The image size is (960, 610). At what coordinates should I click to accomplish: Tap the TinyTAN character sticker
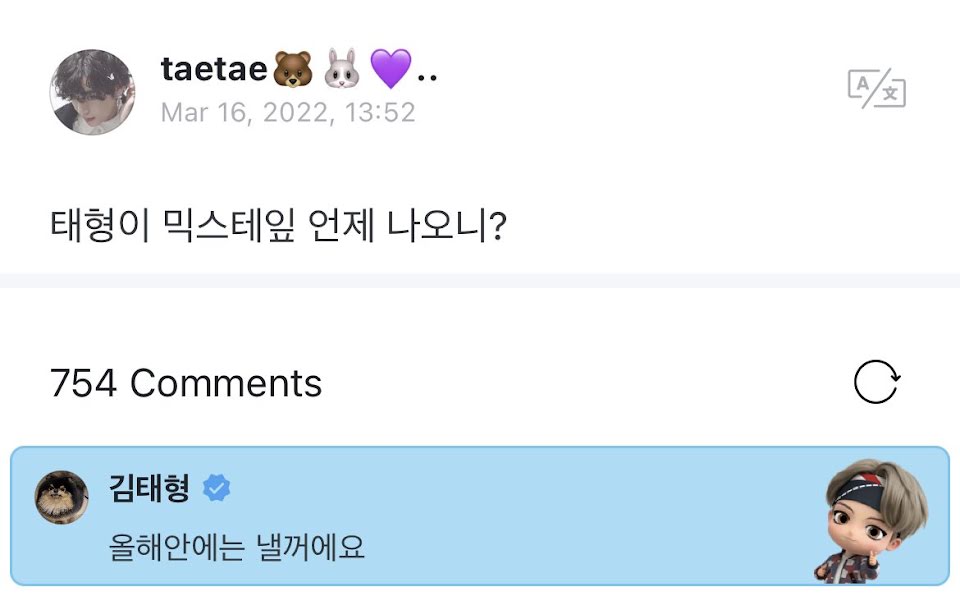(874, 518)
